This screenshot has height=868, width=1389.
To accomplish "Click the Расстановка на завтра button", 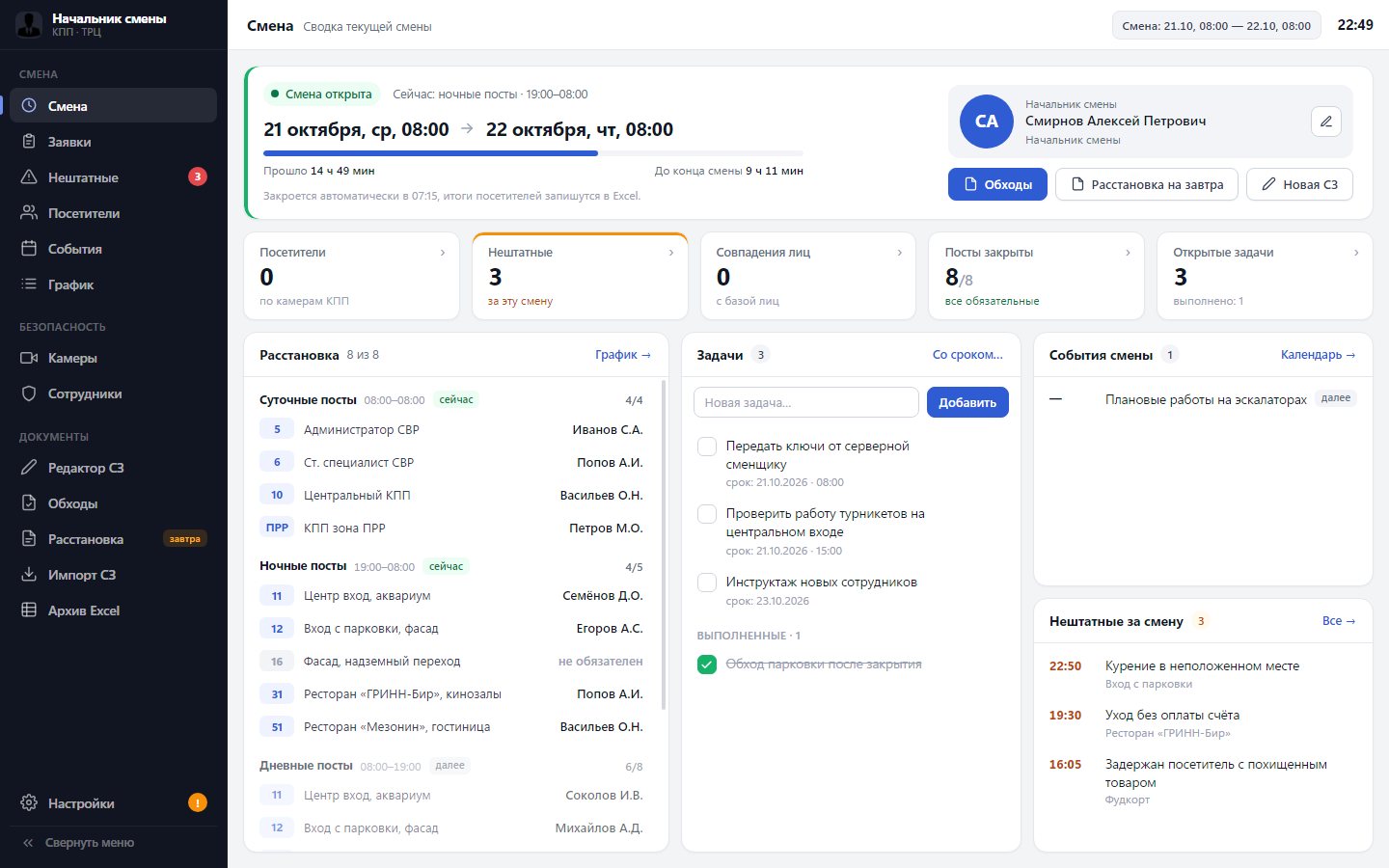I will coord(1147,184).
